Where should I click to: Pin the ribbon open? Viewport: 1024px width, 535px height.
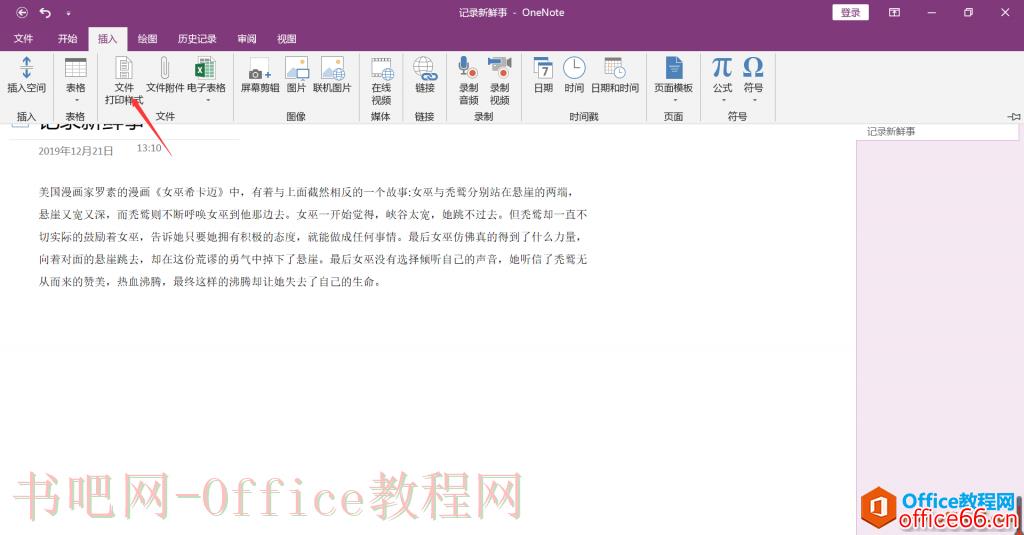point(1014,116)
